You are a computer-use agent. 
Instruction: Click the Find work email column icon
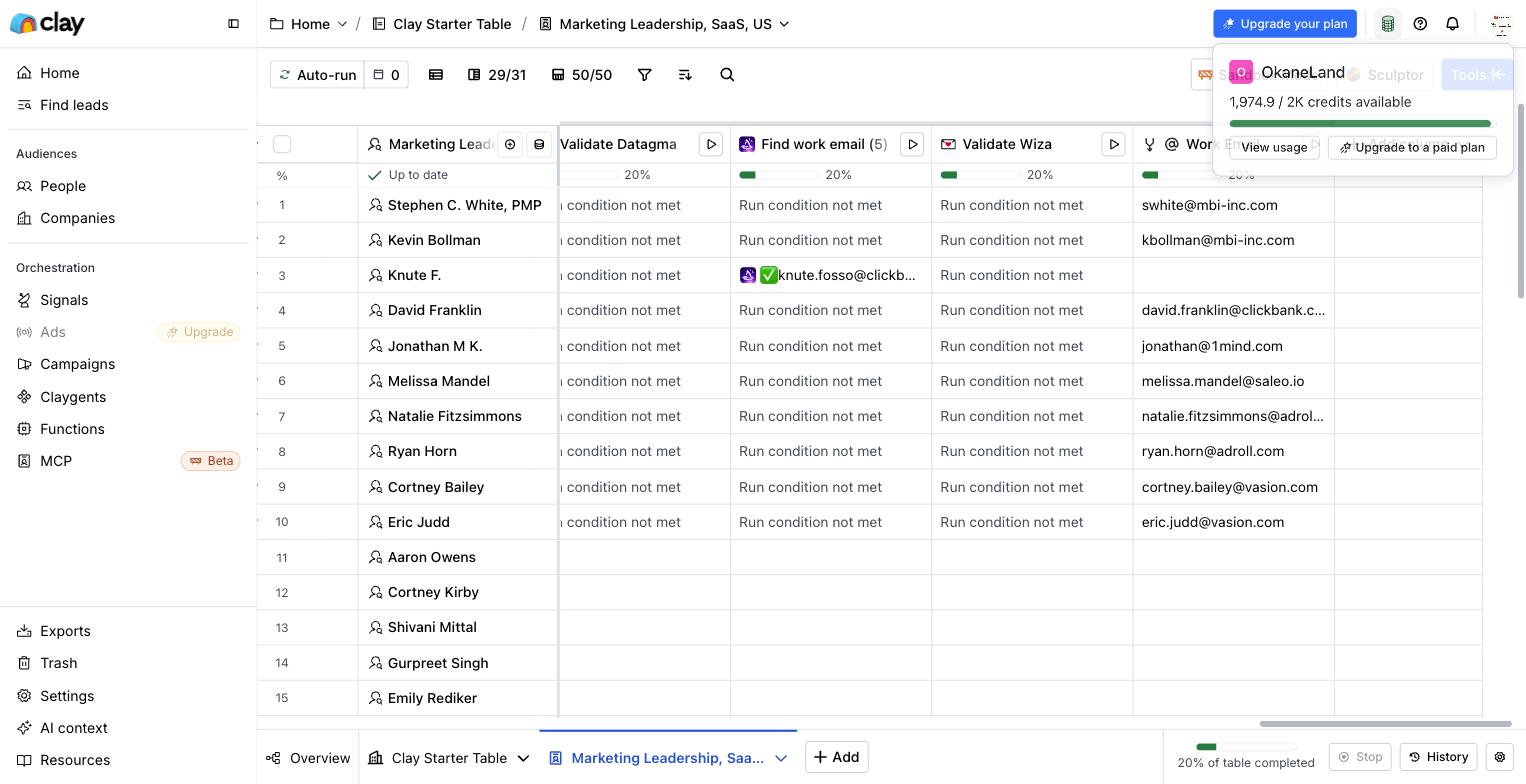point(747,144)
